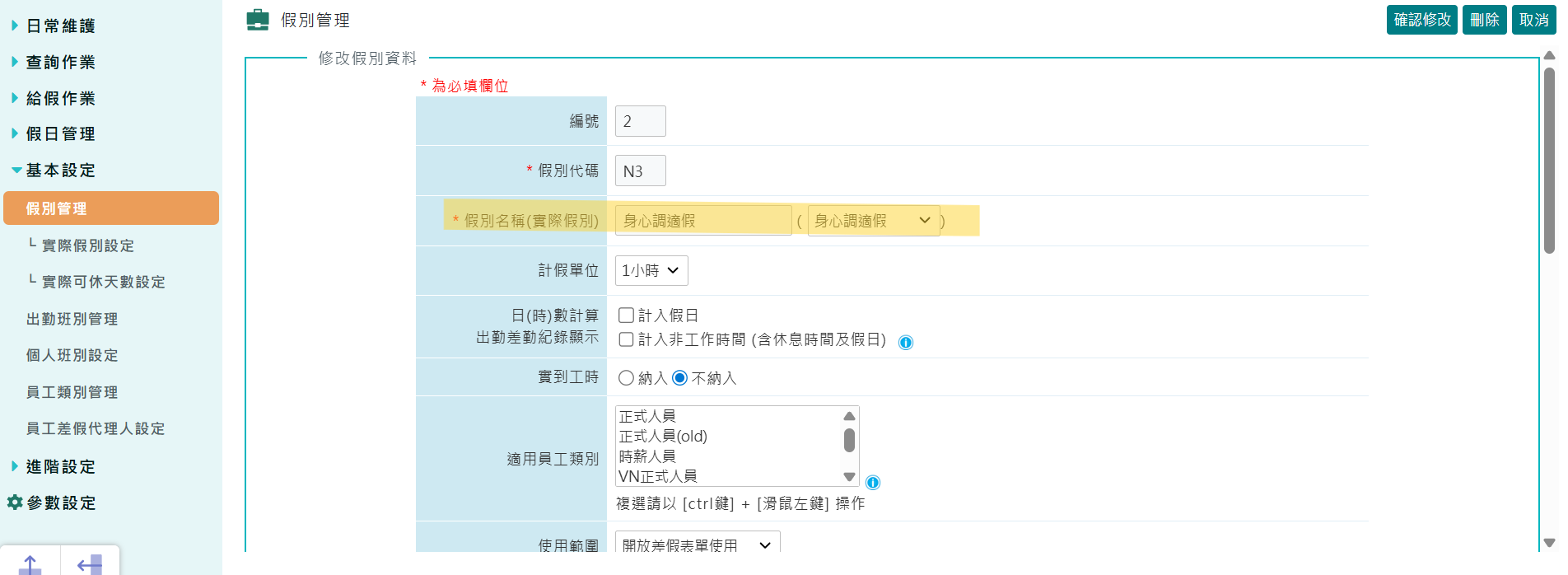The image size is (1568, 575).
Task: Click the page vertical scrollbar thumb
Action: [1549, 161]
